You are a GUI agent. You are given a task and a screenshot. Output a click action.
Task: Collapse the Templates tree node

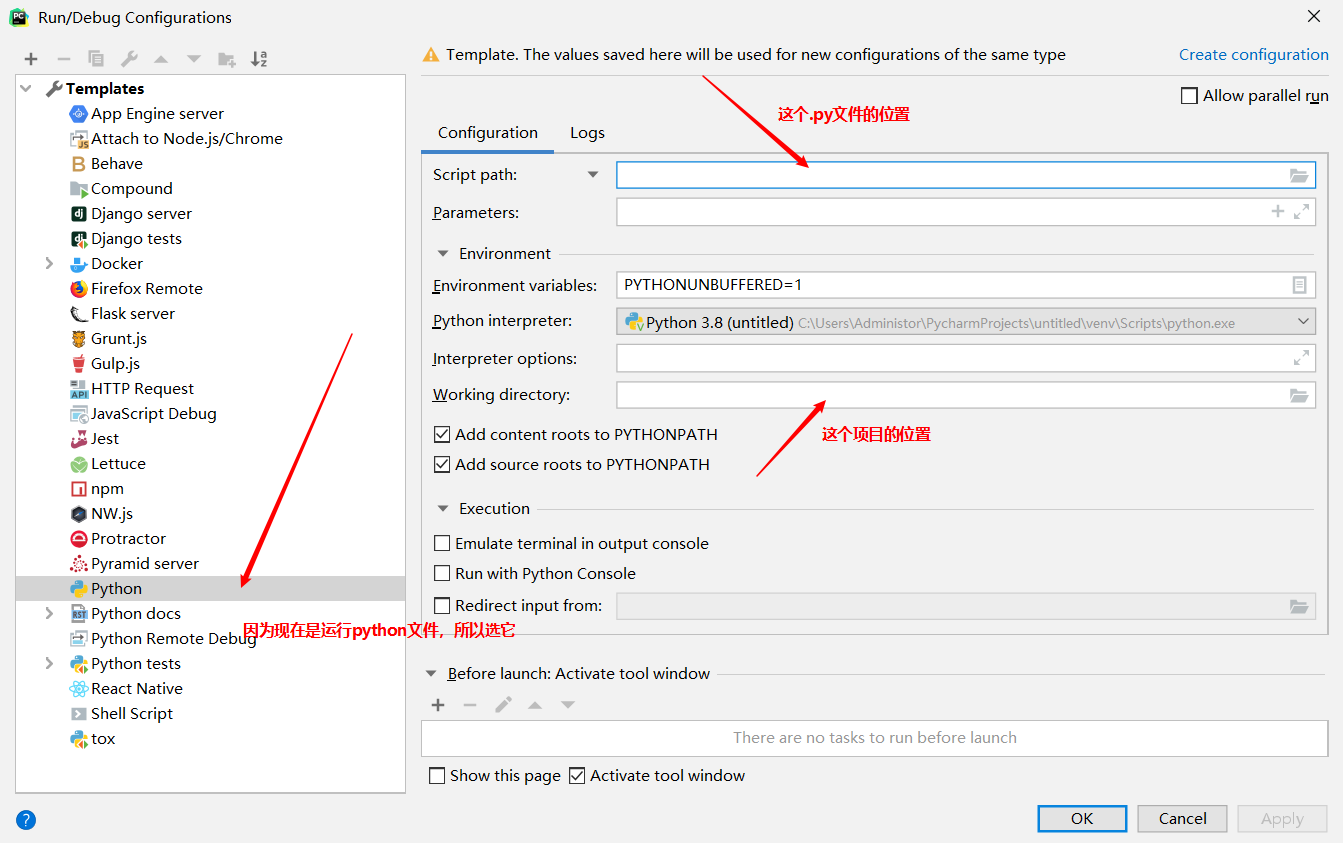point(27,89)
